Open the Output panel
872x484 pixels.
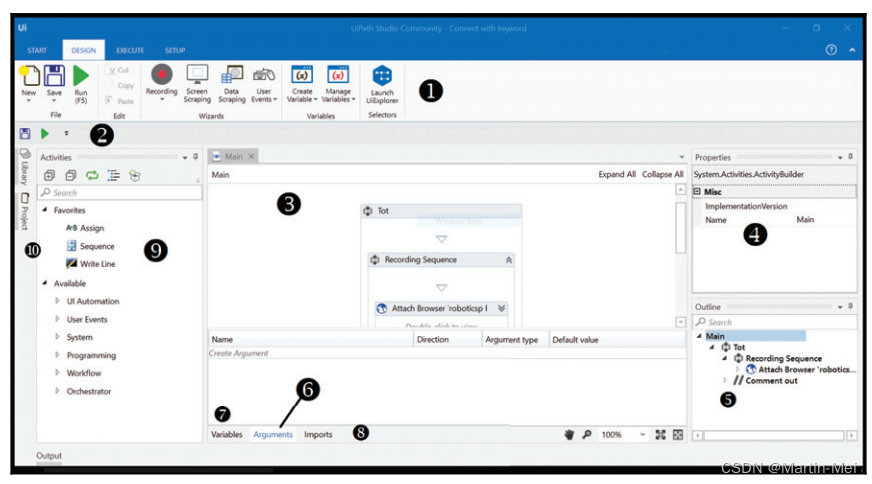pyautogui.click(x=49, y=456)
